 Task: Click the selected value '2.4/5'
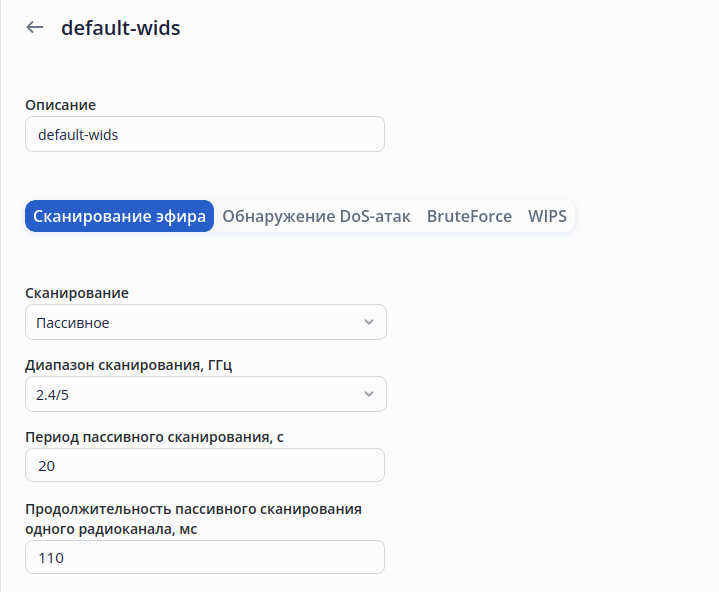pyautogui.click(x=52, y=395)
